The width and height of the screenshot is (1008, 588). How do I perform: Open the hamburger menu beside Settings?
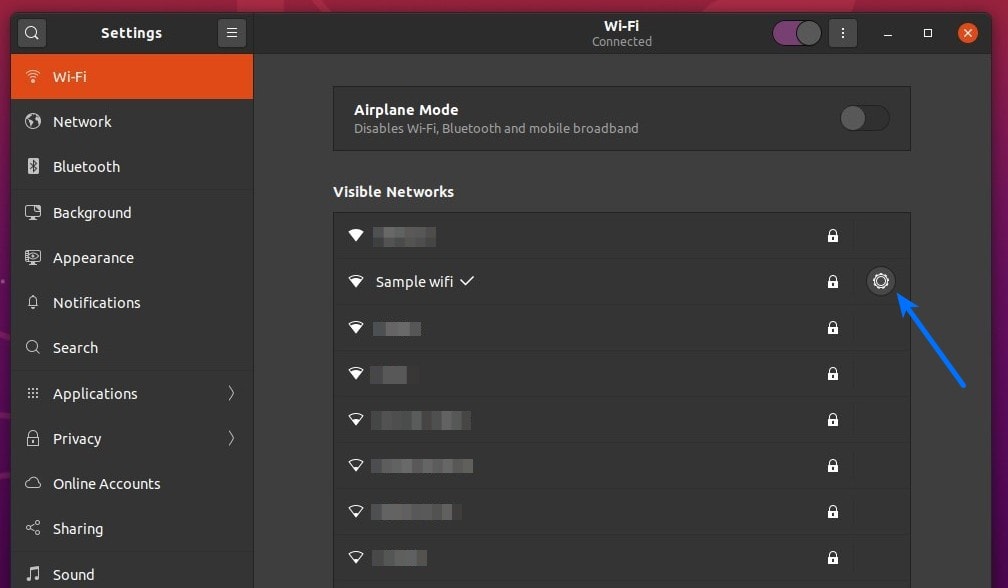click(x=232, y=32)
